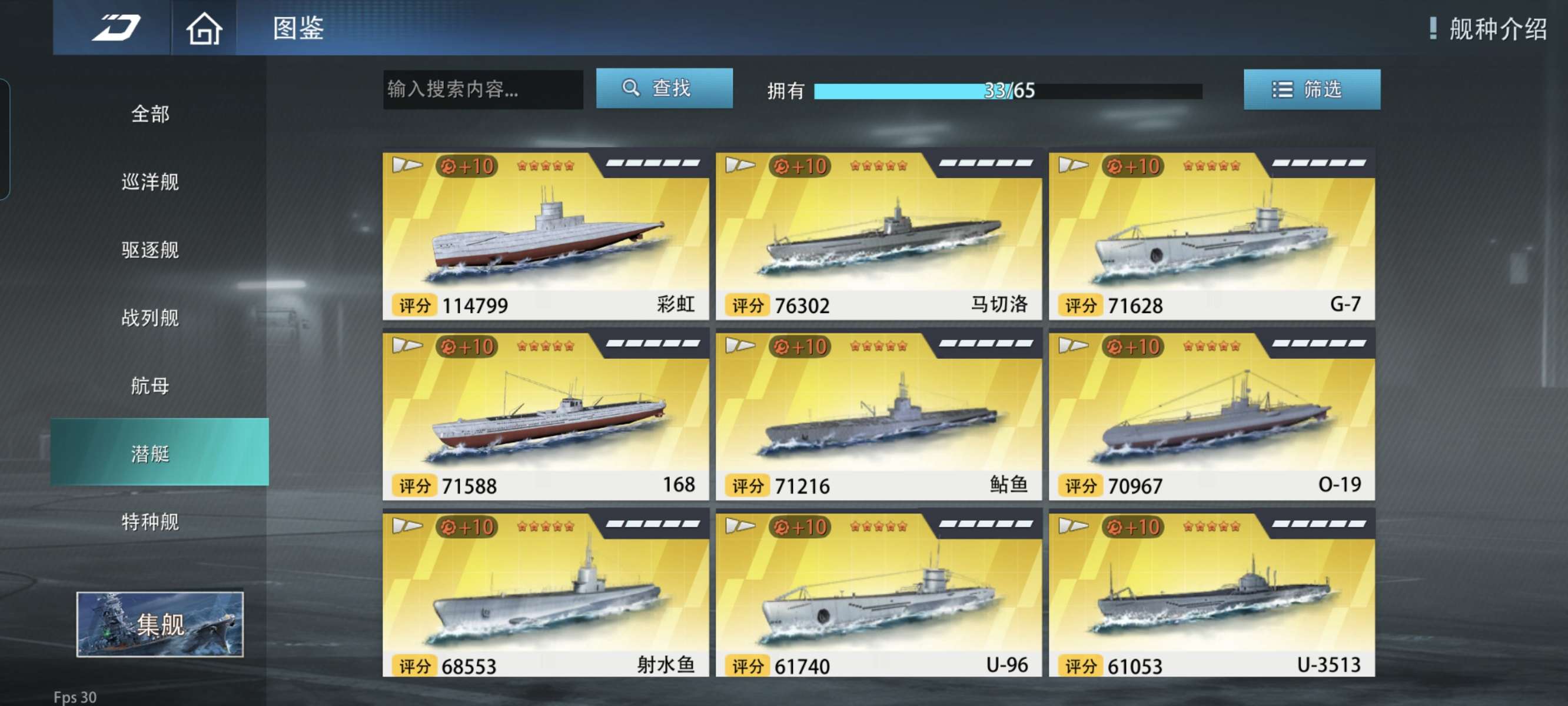Viewport: 1568px width, 706px height.
Task: Click the +10 upgrade badge on 马切洛
Action: [800, 165]
